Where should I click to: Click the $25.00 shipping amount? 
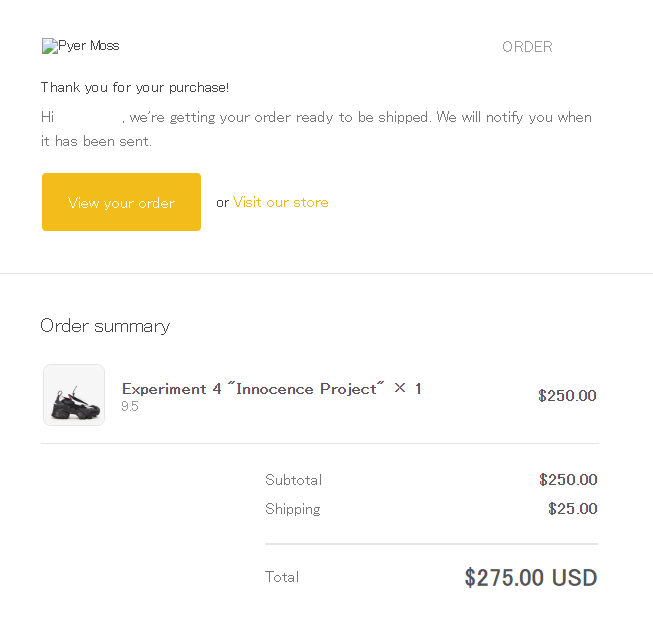(x=573, y=509)
